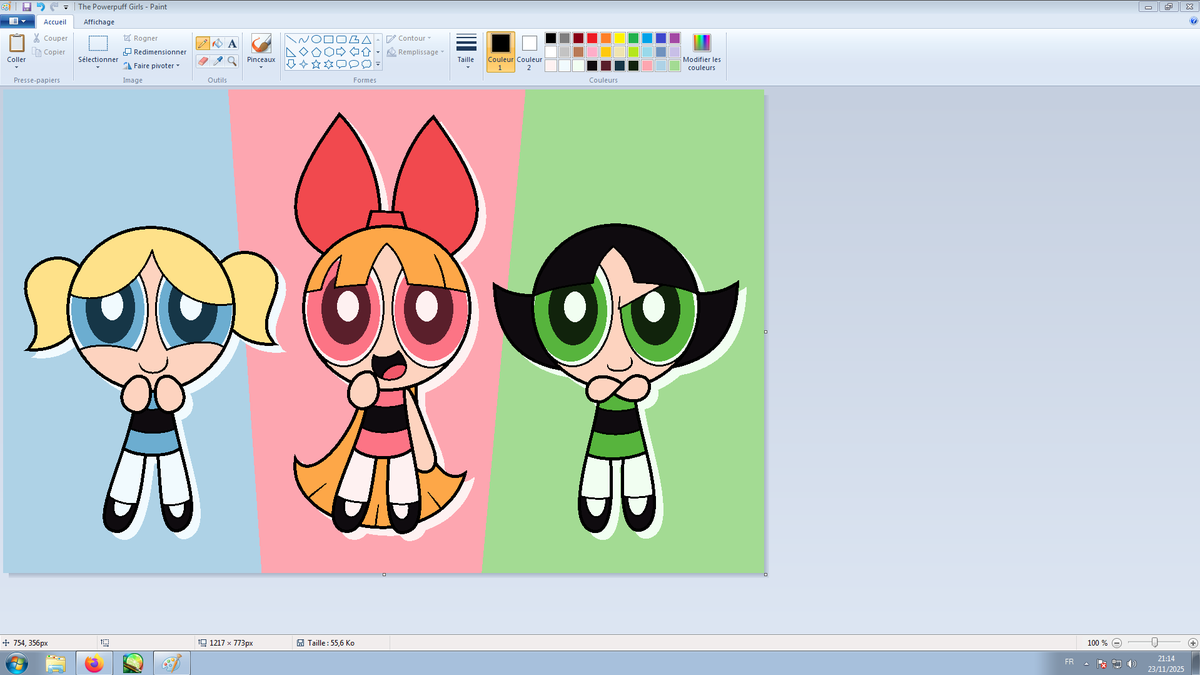This screenshot has width=1200, height=675.
Task: Pick a color with the Color picker tool
Action: 216,60
